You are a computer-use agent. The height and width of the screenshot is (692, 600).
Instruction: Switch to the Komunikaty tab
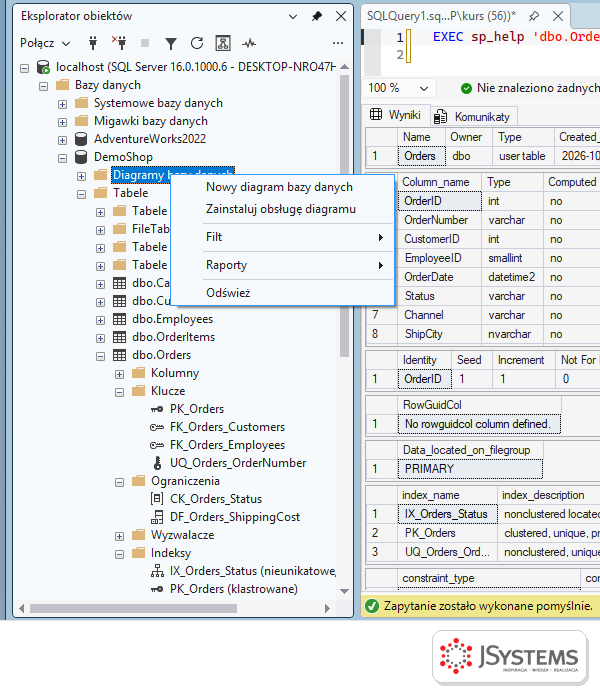pyautogui.click(x=472, y=117)
